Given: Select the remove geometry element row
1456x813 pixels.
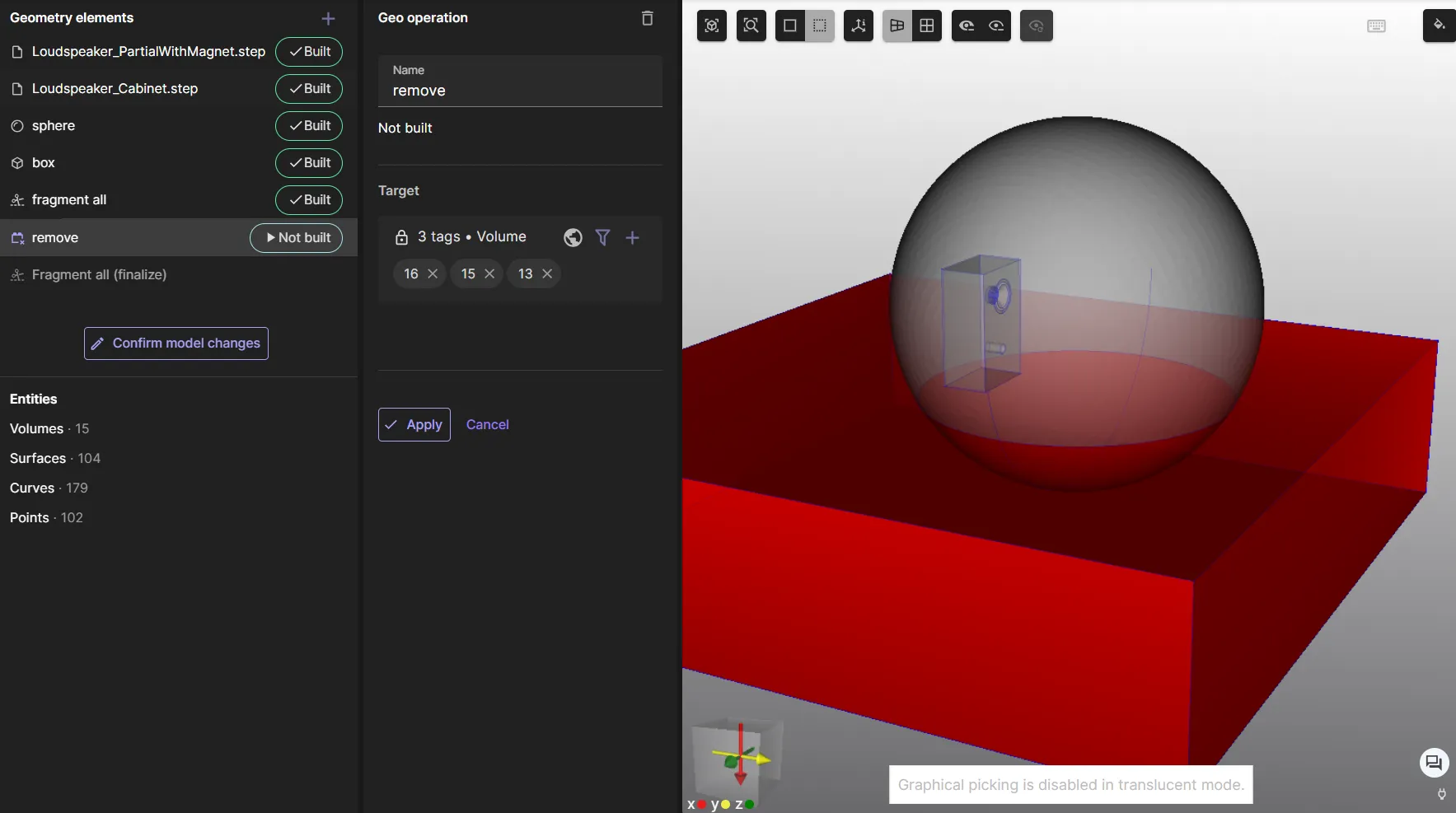Looking at the screenshot, I should (179, 237).
